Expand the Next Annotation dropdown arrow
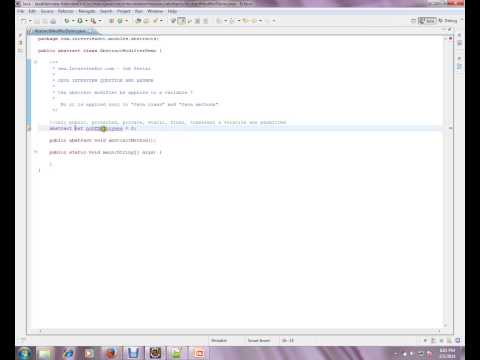The image size is (480, 360). 225,21
